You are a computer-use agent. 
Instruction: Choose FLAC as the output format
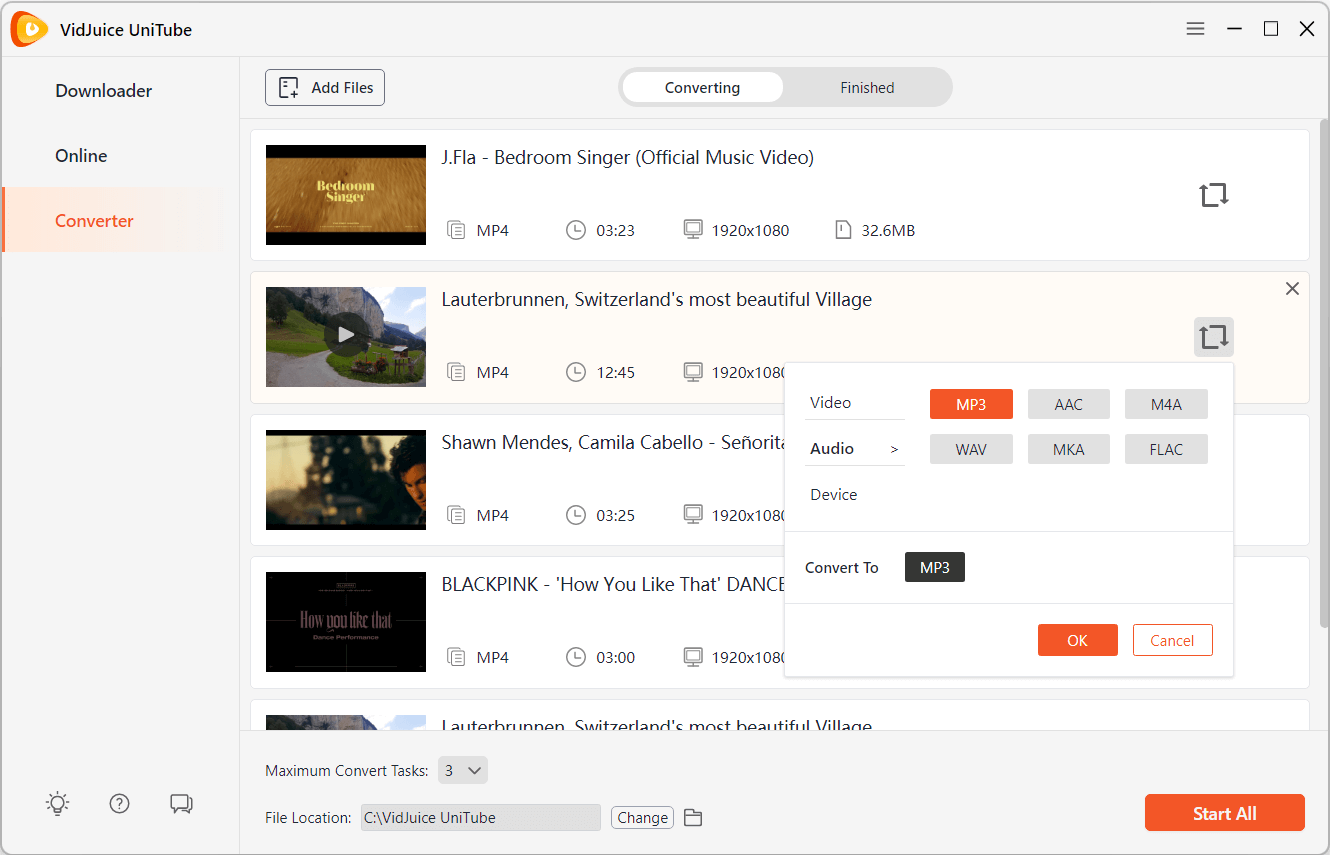coord(1165,450)
